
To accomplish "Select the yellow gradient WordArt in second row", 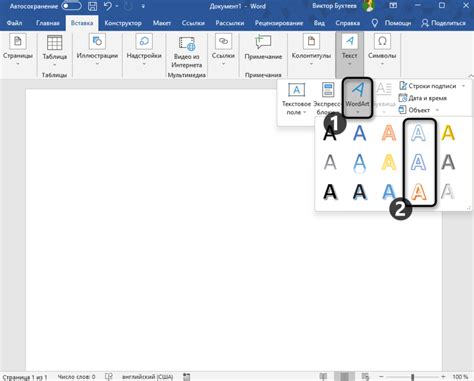I will (389, 162).
